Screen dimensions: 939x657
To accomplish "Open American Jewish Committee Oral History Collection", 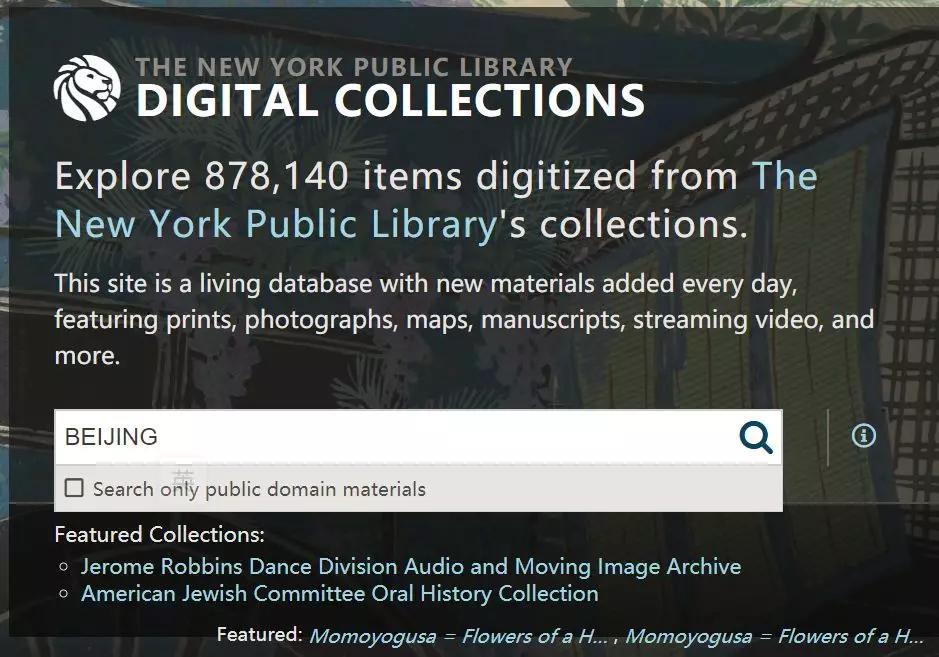I will 340,594.
